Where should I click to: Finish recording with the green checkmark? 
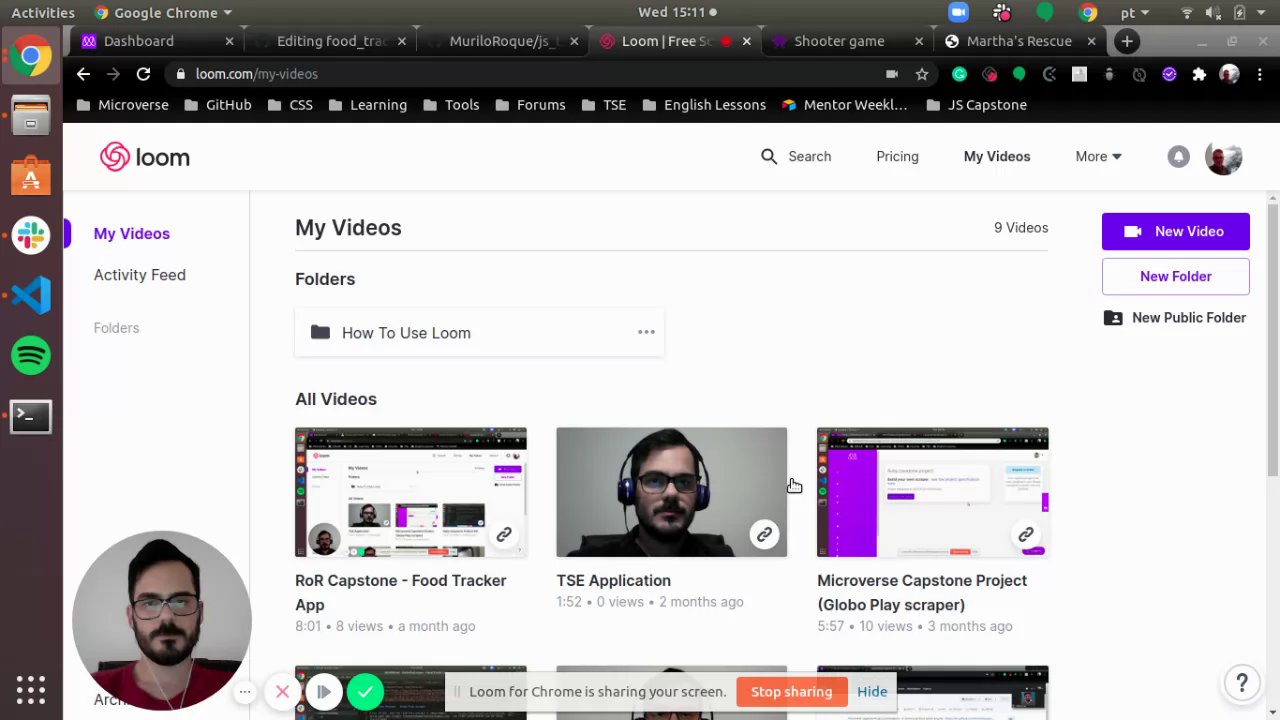point(366,691)
